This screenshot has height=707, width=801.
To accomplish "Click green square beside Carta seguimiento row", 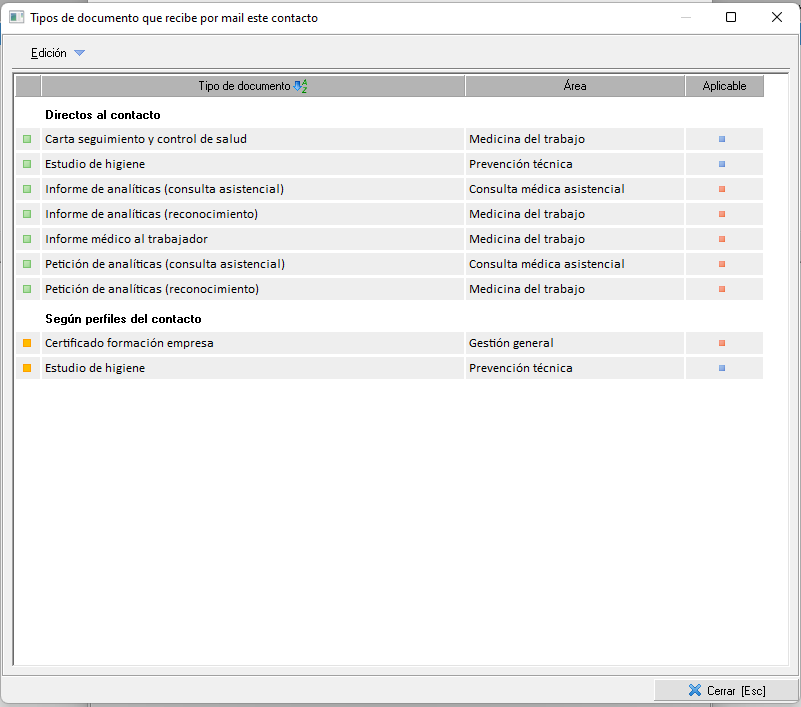I will point(27,139).
